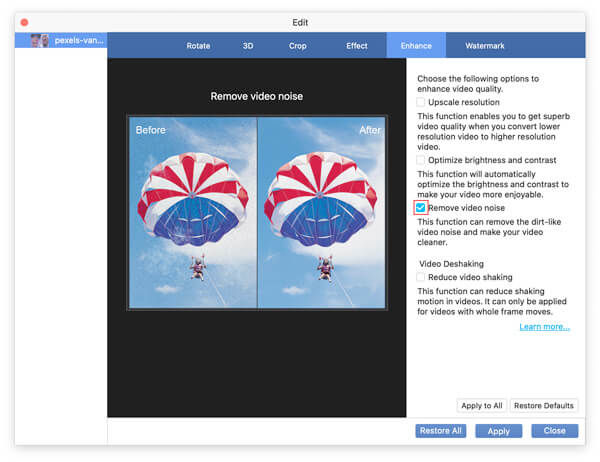
Task: Open the 3D tab
Action: (x=247, y=46)
